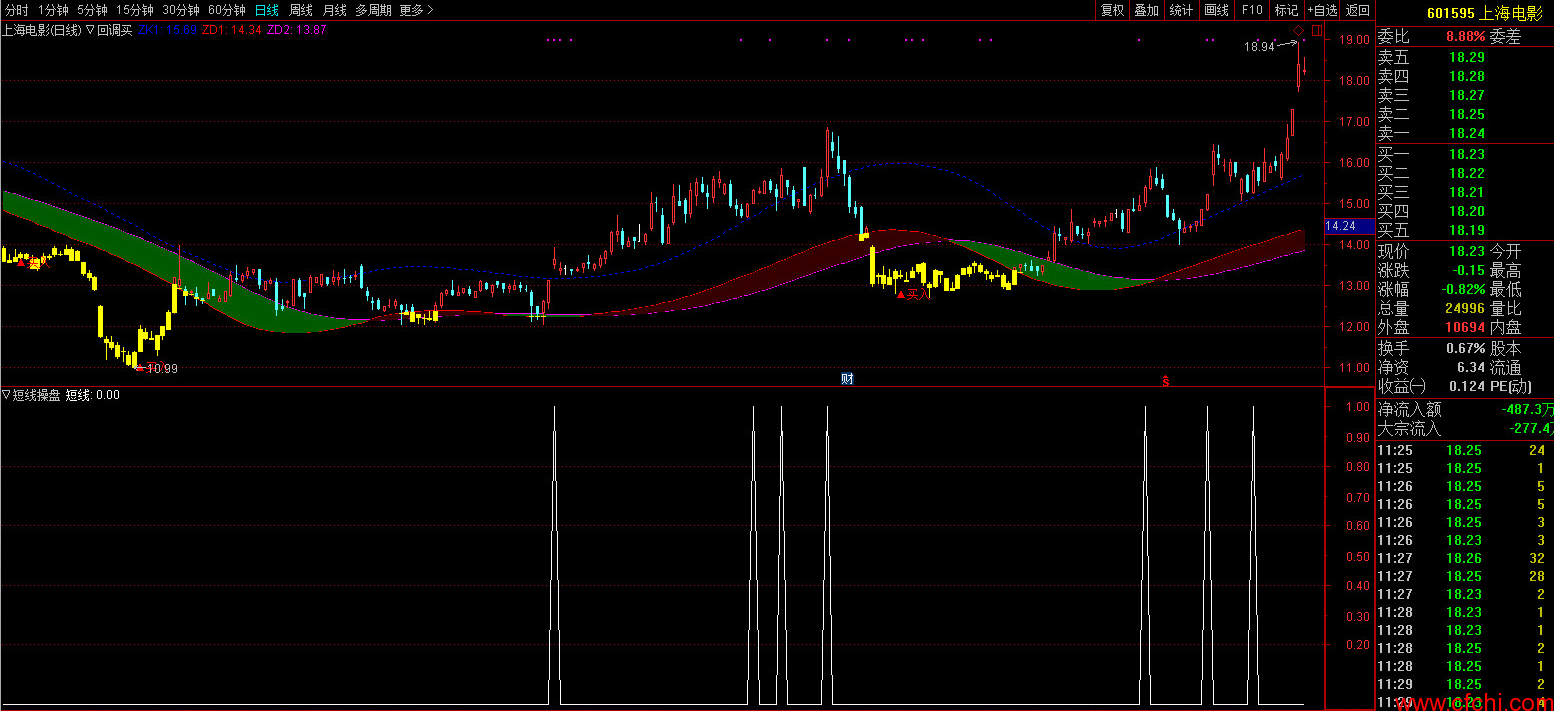
Task: Click the 卖三 price 18.27
Action: (x=1467, y=96)
